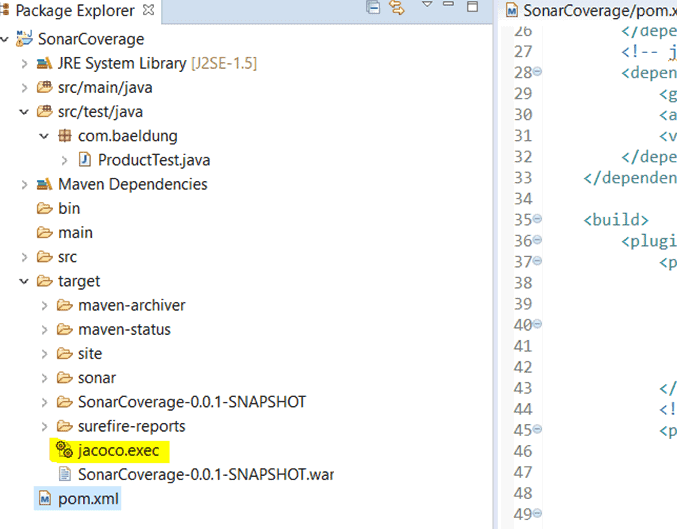This screenshot has height=529, width=677.
Task: Fold the build element at line 35
Action: tap(538, 219)
